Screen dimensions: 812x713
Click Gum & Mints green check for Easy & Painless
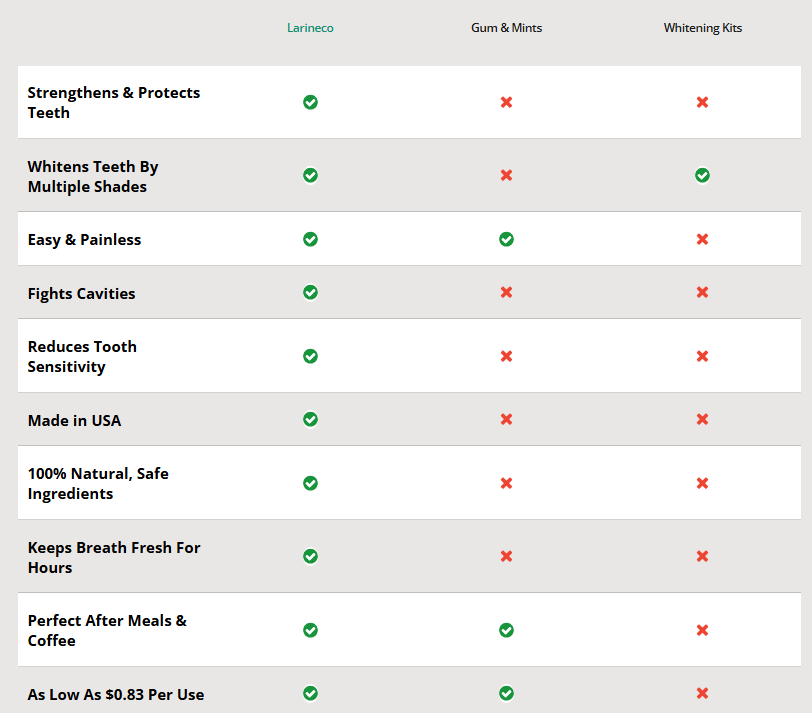(x=506, y=239)
